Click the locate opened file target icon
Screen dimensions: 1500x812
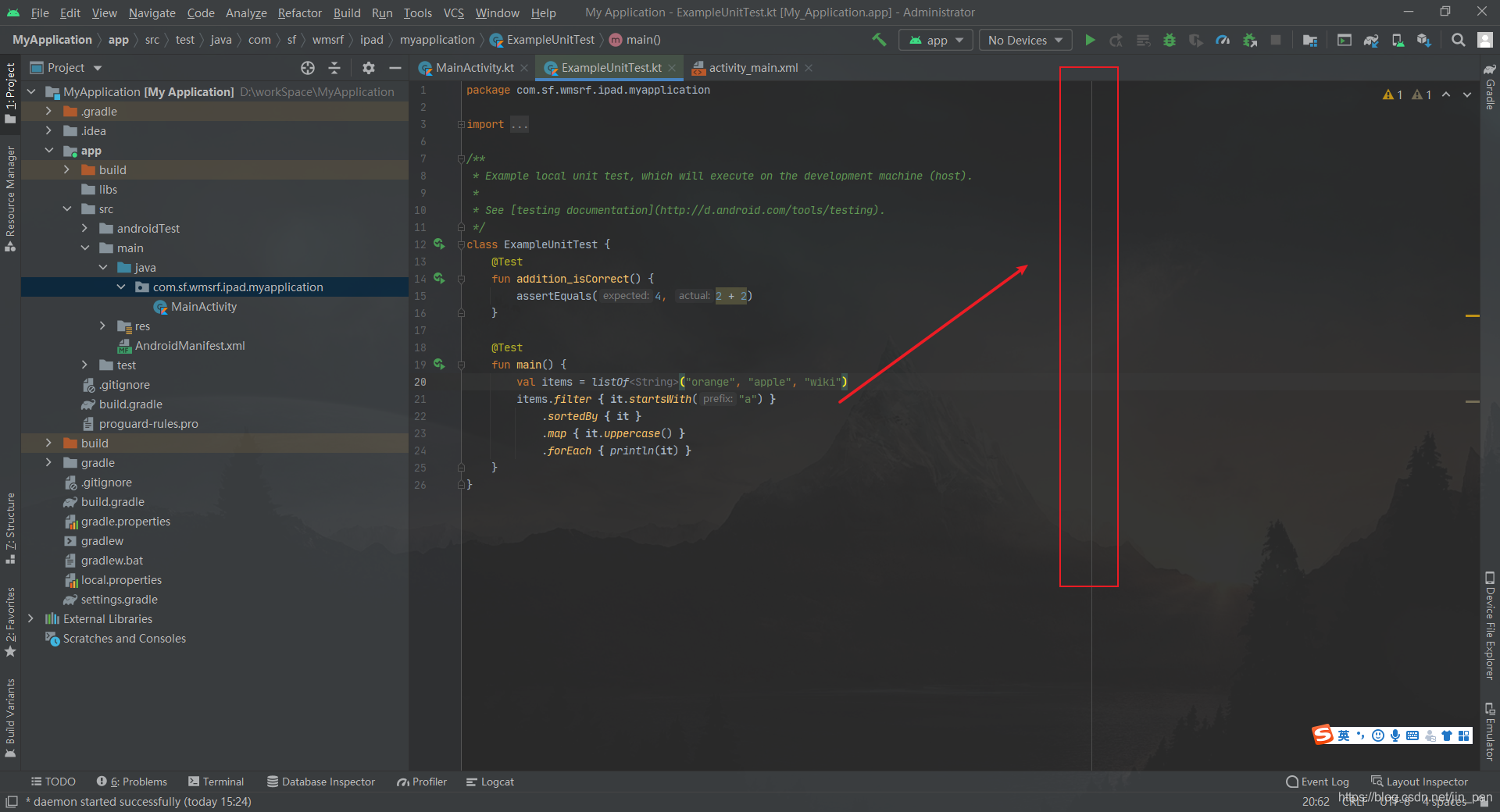pos(308,68)
